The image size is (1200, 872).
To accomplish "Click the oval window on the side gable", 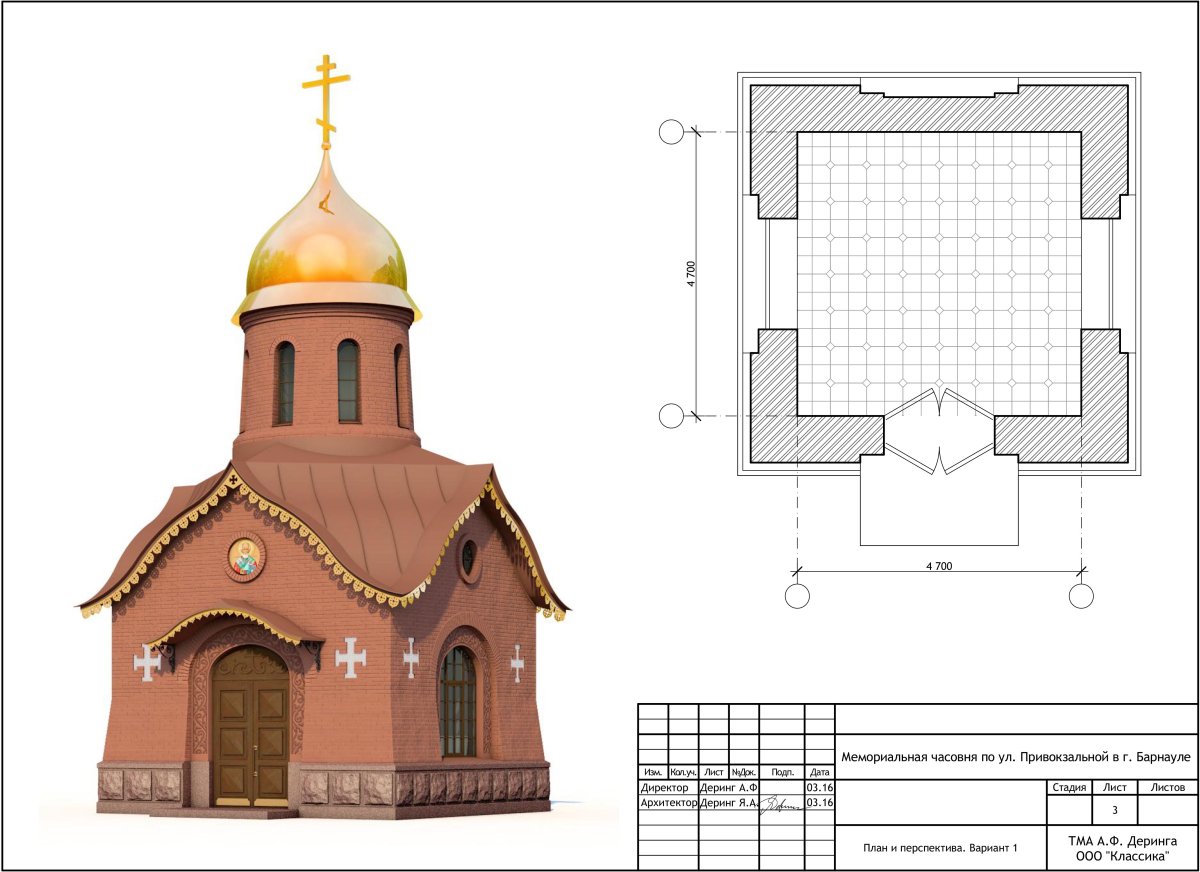I will [x=468, y=558].
